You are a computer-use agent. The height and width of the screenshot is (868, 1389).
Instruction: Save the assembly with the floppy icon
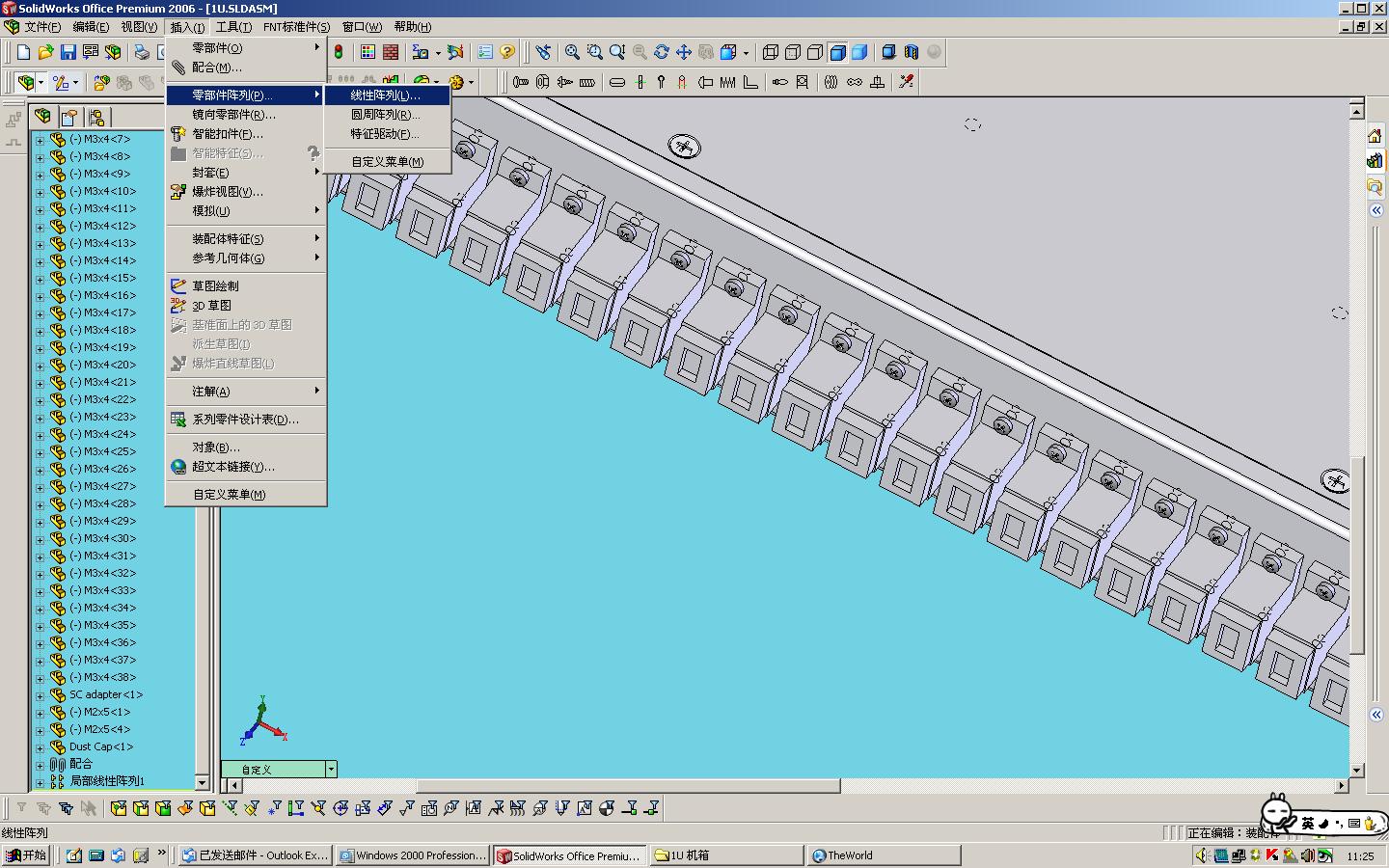68,52
